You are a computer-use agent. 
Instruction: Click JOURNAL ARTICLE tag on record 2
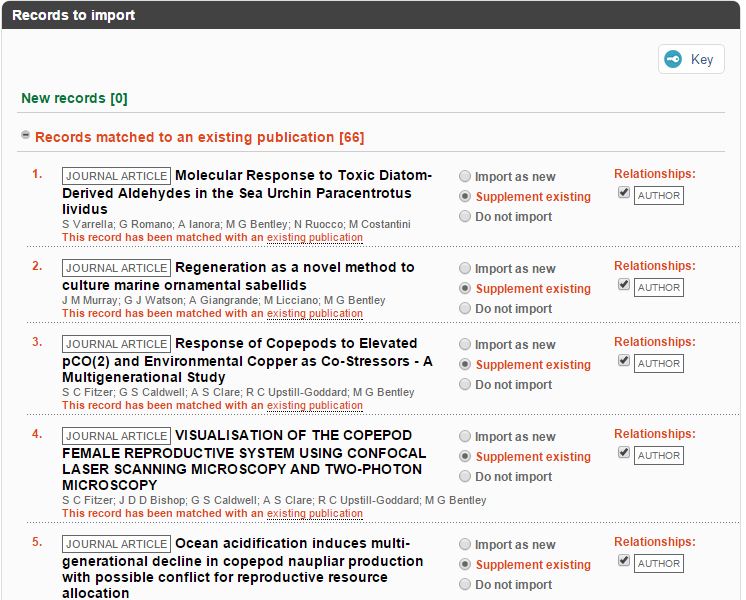tap(116, 268)
